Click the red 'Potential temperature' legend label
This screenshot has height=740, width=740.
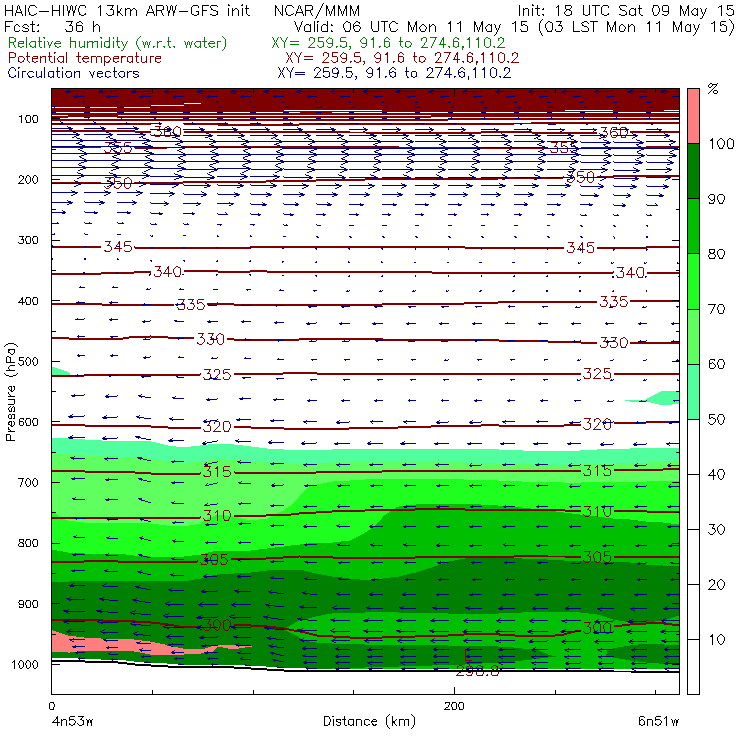click(84, 58)
